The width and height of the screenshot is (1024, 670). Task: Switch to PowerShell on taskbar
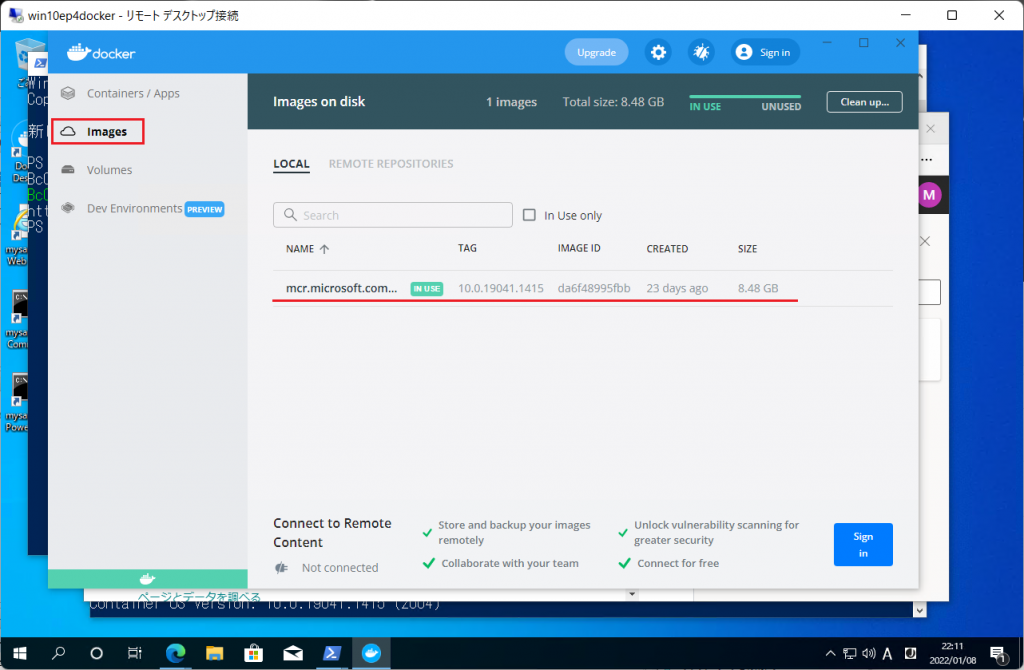[x=332, y=653]
